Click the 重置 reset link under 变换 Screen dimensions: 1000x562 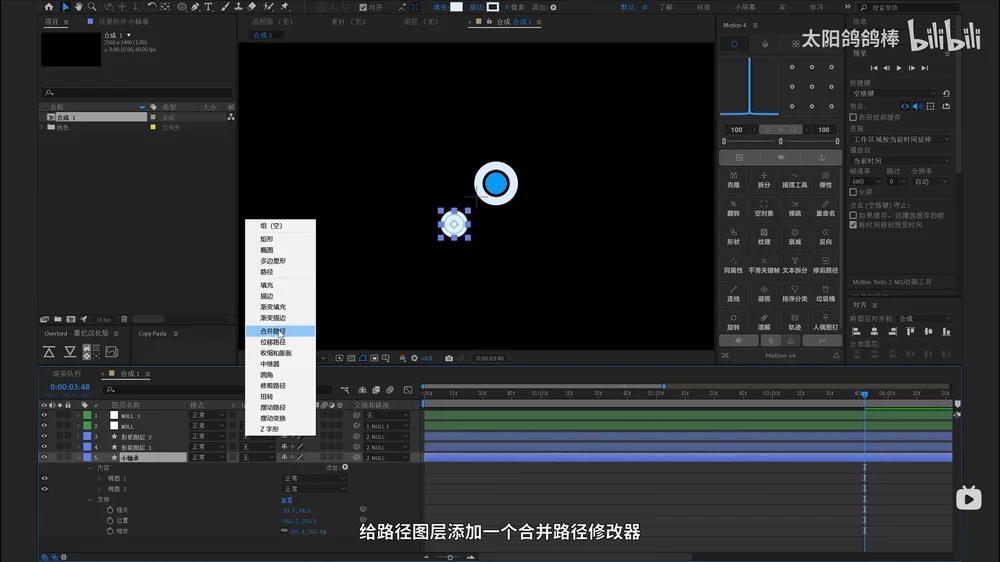[x=287, y=500]
